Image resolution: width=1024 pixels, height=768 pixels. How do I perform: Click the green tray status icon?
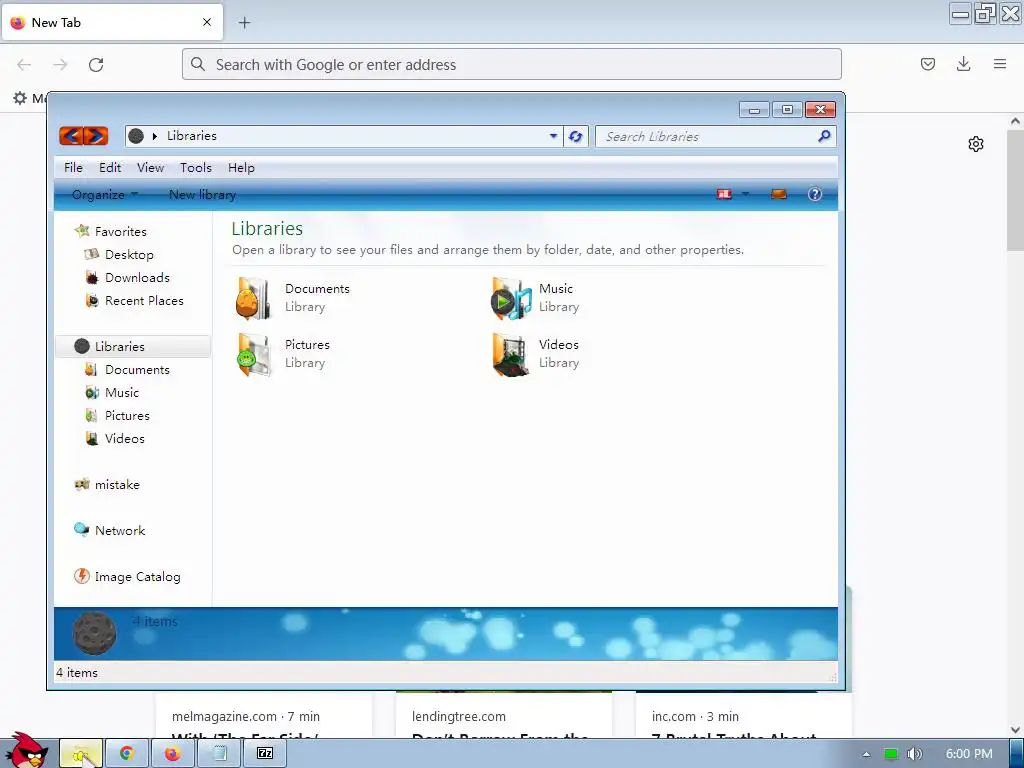click(891, 754)
